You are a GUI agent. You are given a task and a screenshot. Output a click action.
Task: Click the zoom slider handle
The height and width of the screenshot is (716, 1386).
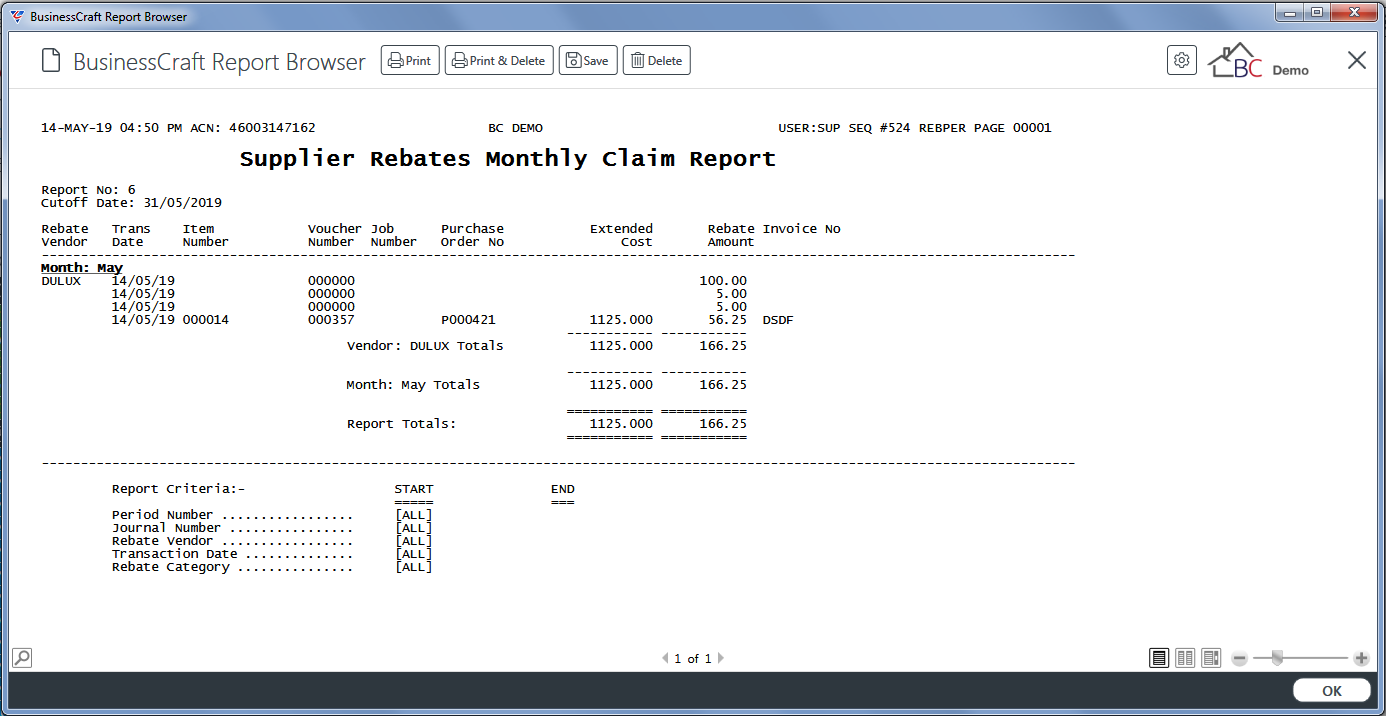point(1277,657)
